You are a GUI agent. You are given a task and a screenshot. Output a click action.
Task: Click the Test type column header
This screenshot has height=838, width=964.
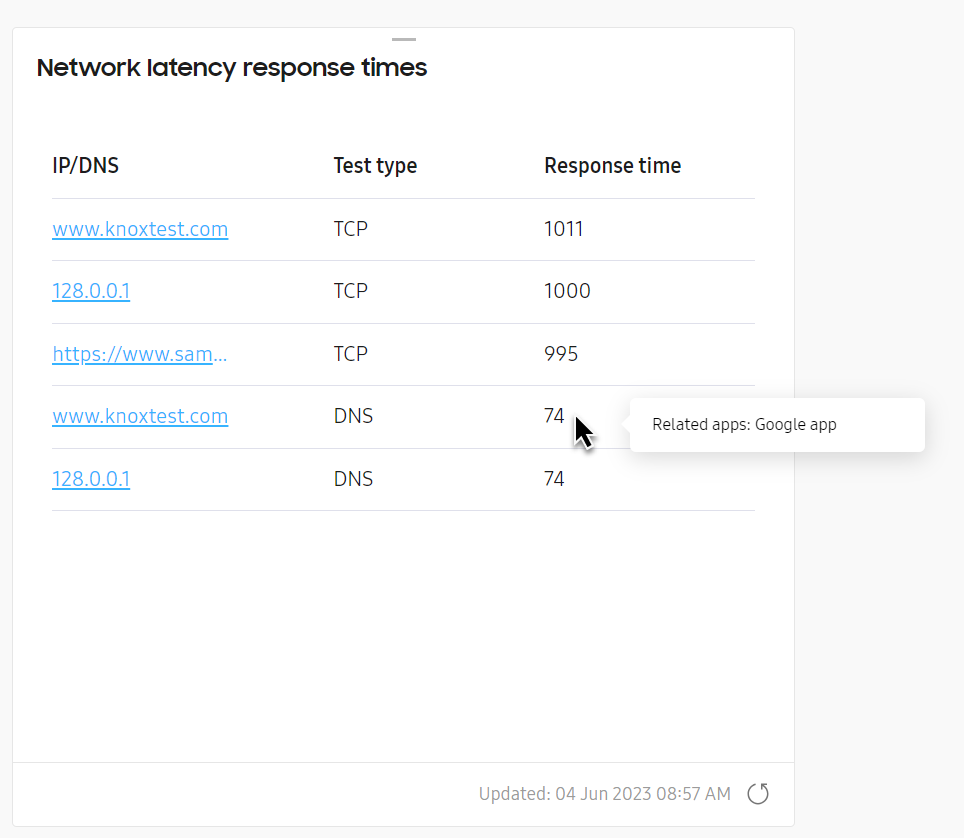click(x=375, y=165)
